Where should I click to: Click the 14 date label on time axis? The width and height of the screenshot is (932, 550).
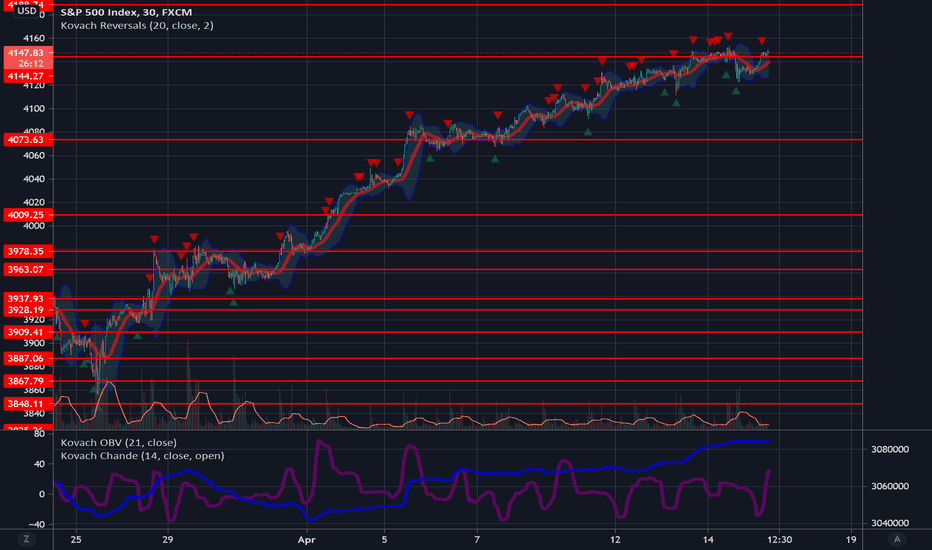coord(708,540)
